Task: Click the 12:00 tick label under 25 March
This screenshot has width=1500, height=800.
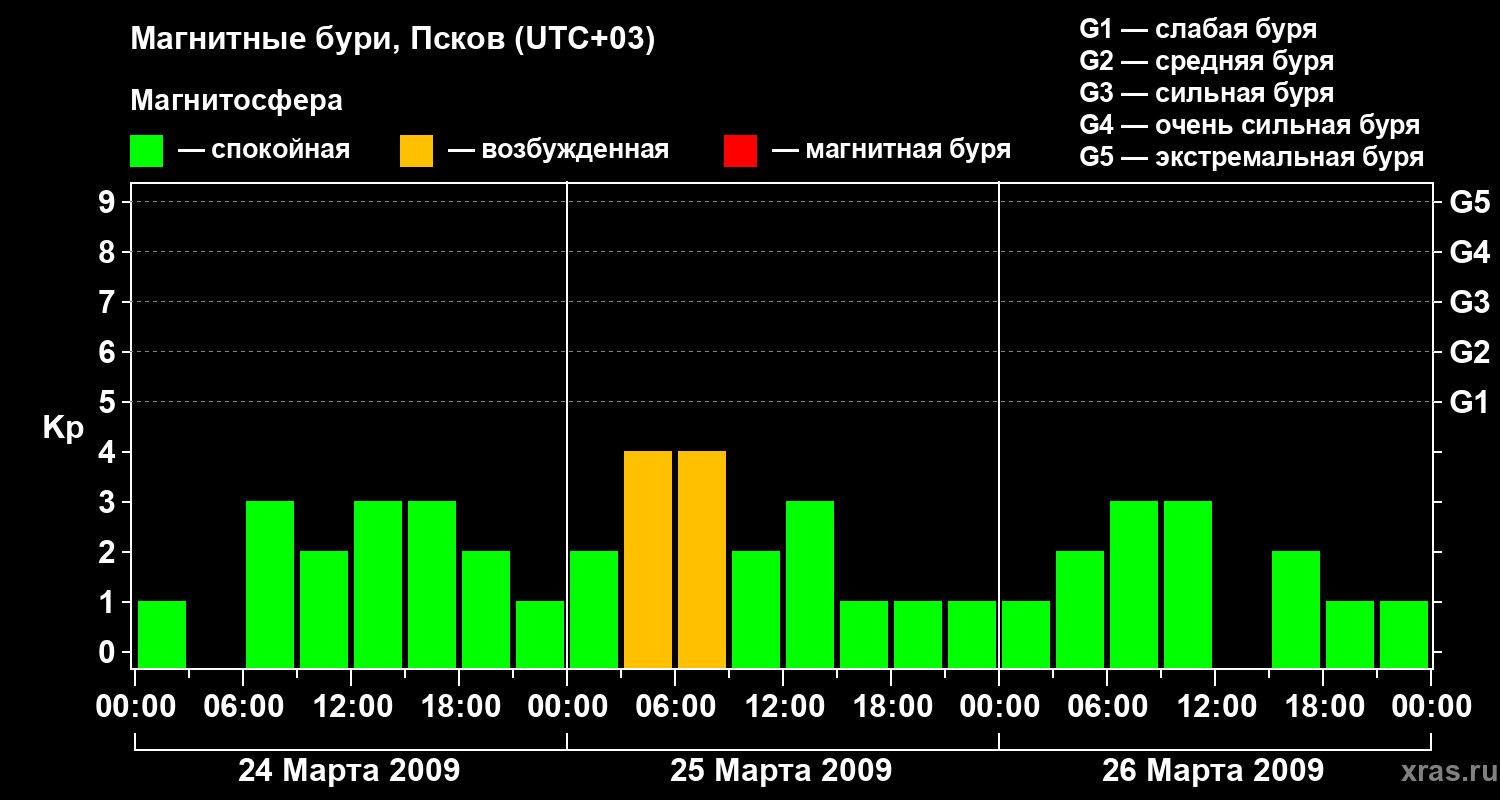Action: pos(783,707)
